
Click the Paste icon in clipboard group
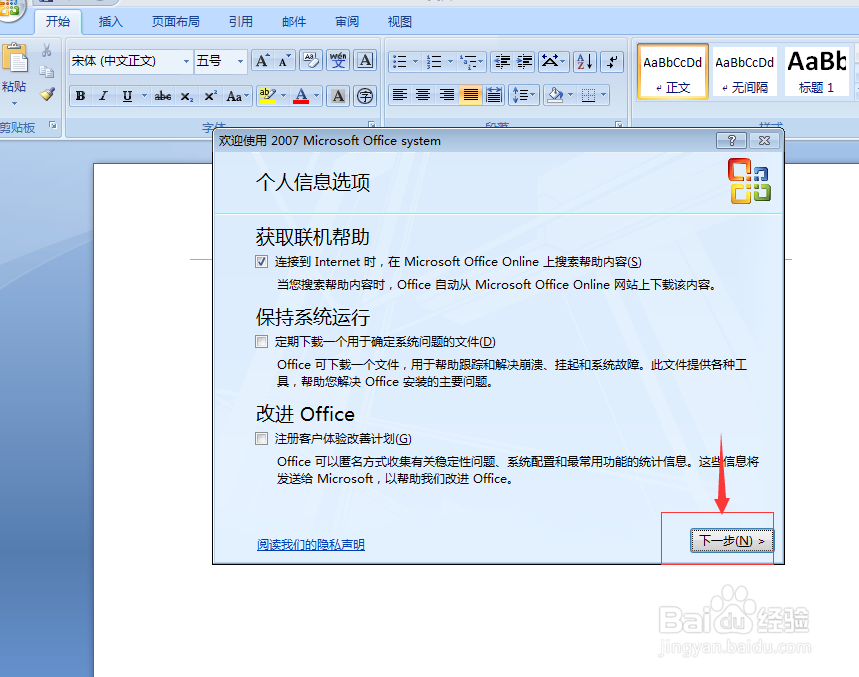(15, 58)
